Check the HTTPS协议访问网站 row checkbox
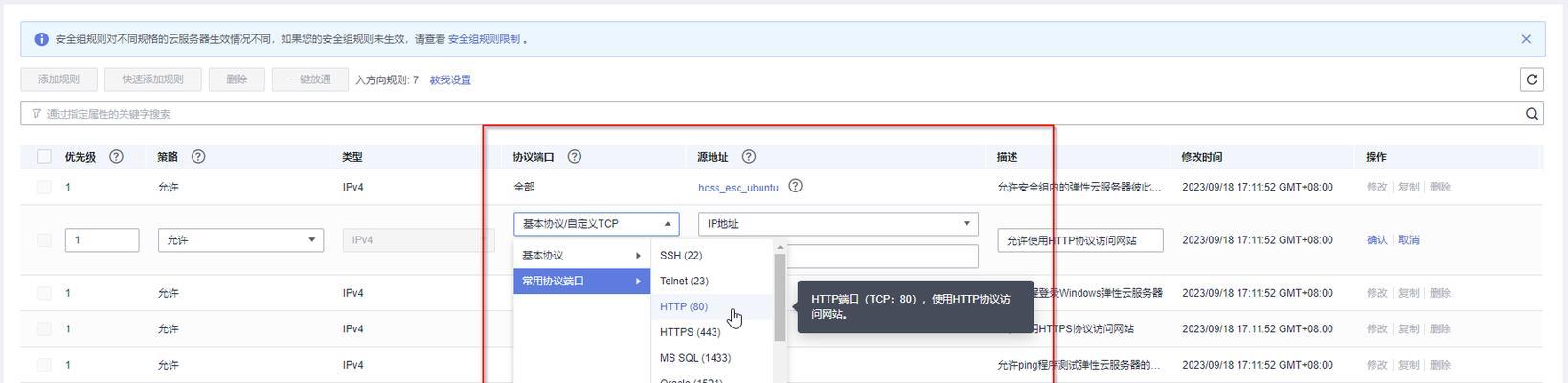 pyautogui.click(x=44, y=328)
